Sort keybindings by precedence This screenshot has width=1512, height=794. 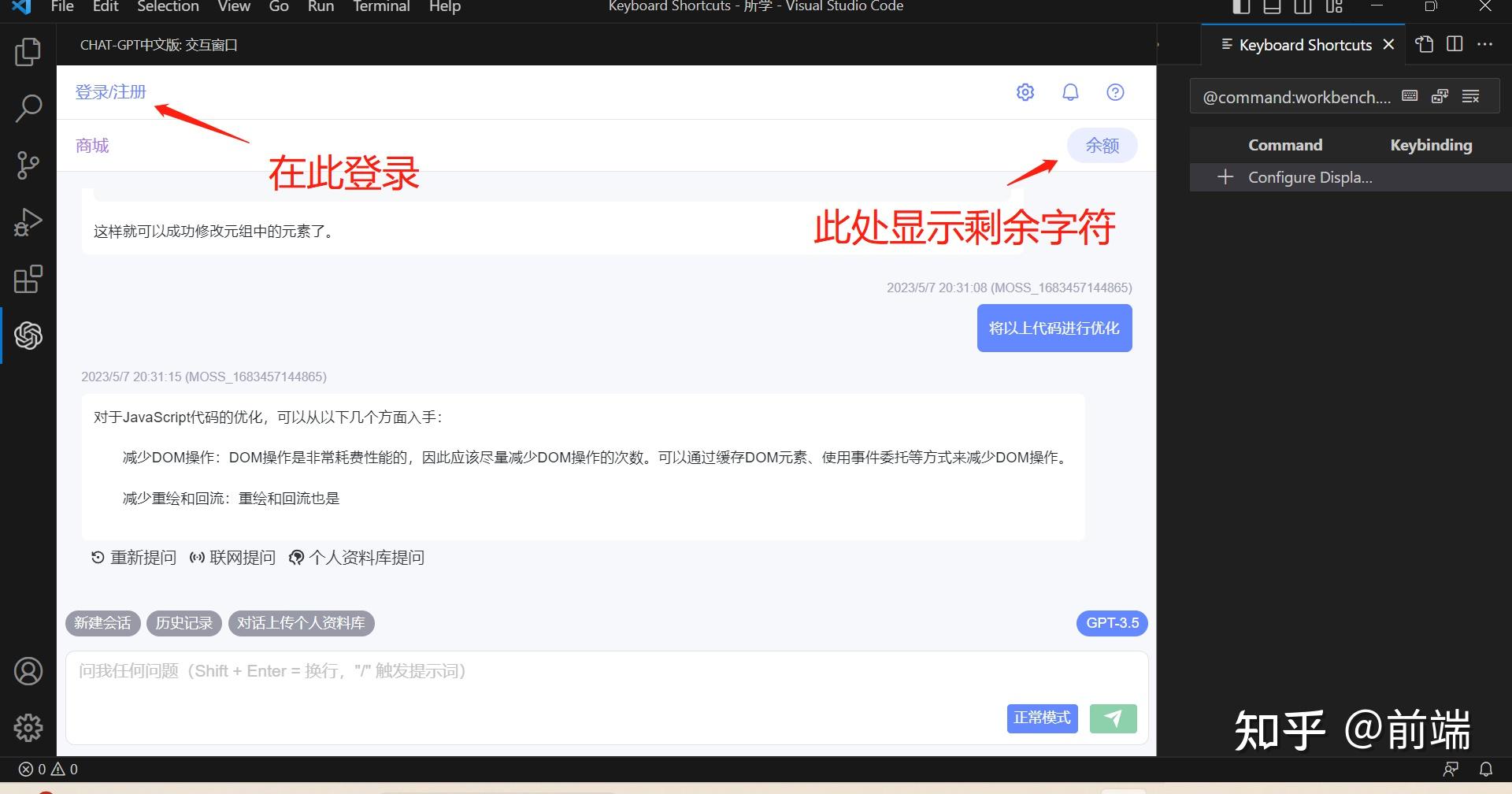tap(1440, 96)
